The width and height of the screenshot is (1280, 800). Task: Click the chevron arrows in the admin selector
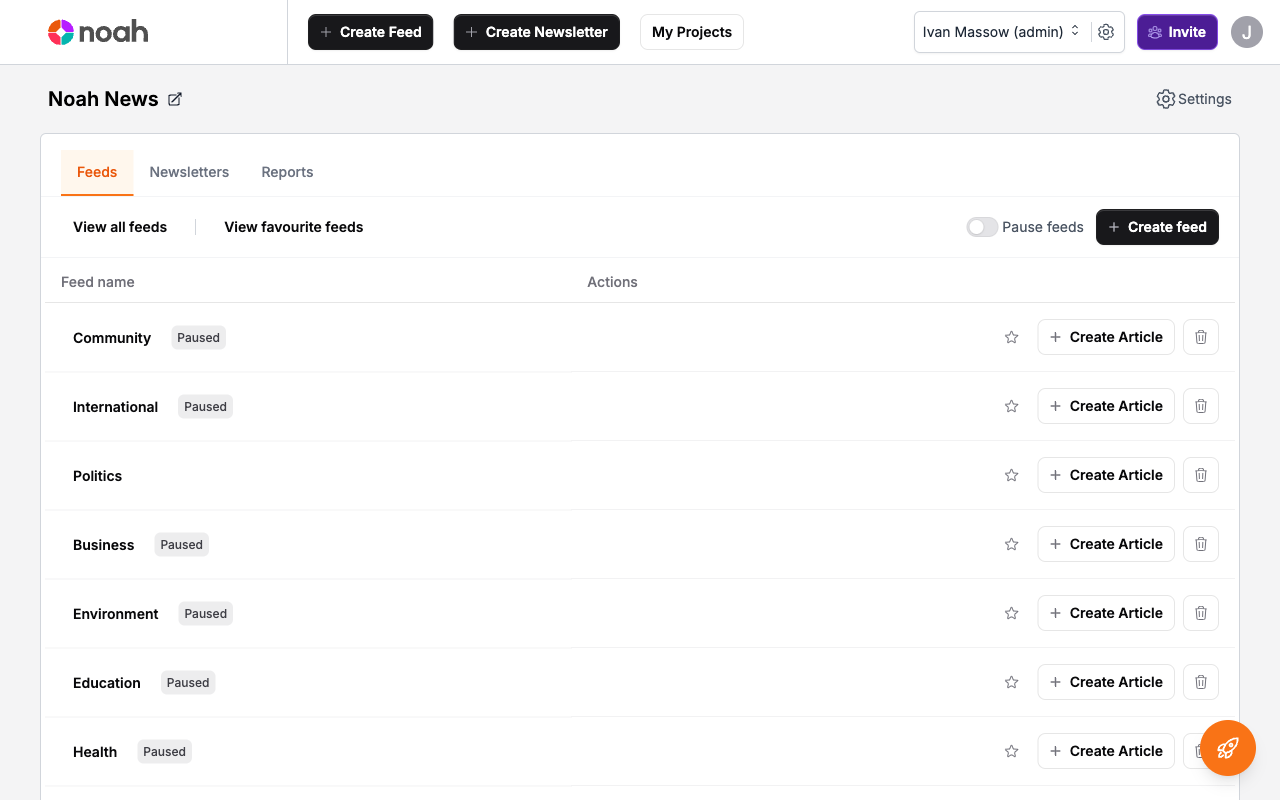tap(1075, 31)
